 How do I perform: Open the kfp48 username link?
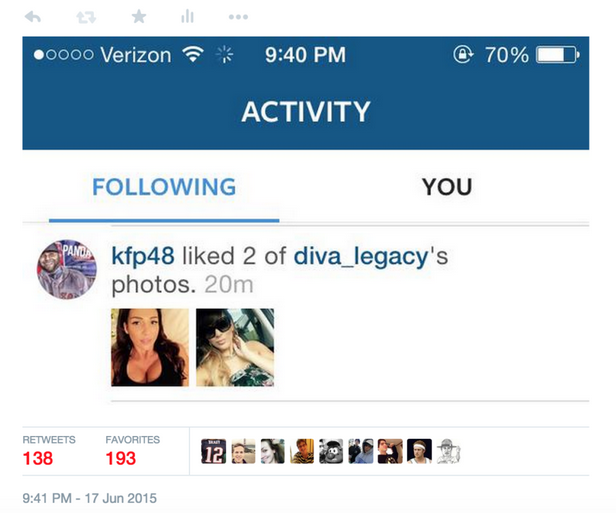[143, 256]
